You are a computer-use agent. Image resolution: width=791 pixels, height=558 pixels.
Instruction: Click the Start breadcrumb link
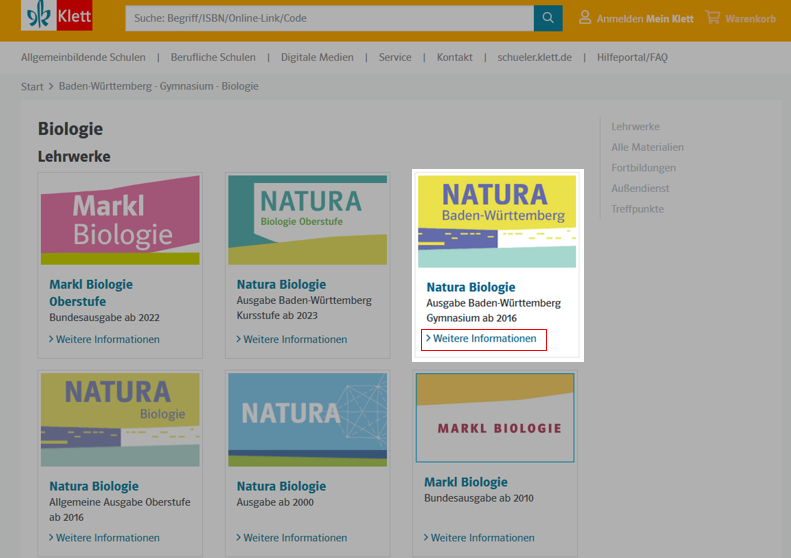click(32, 87)
